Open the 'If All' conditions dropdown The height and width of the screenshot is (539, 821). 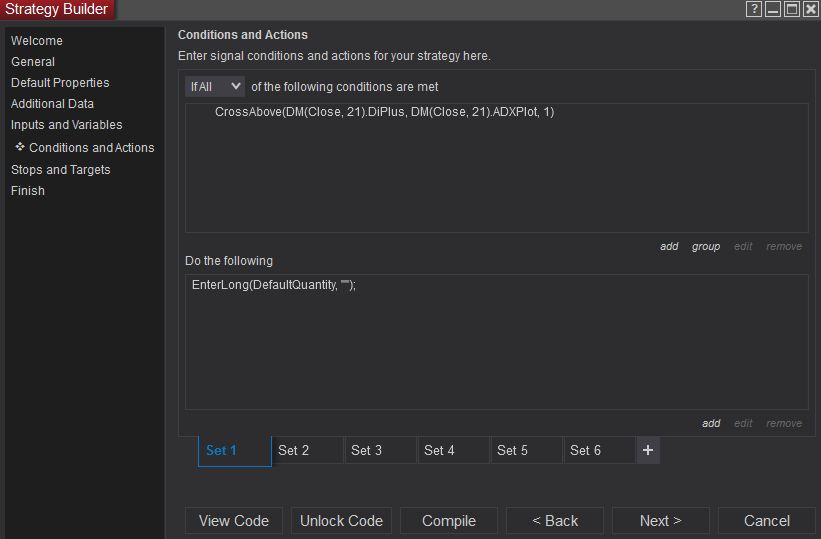click(215, 87)
